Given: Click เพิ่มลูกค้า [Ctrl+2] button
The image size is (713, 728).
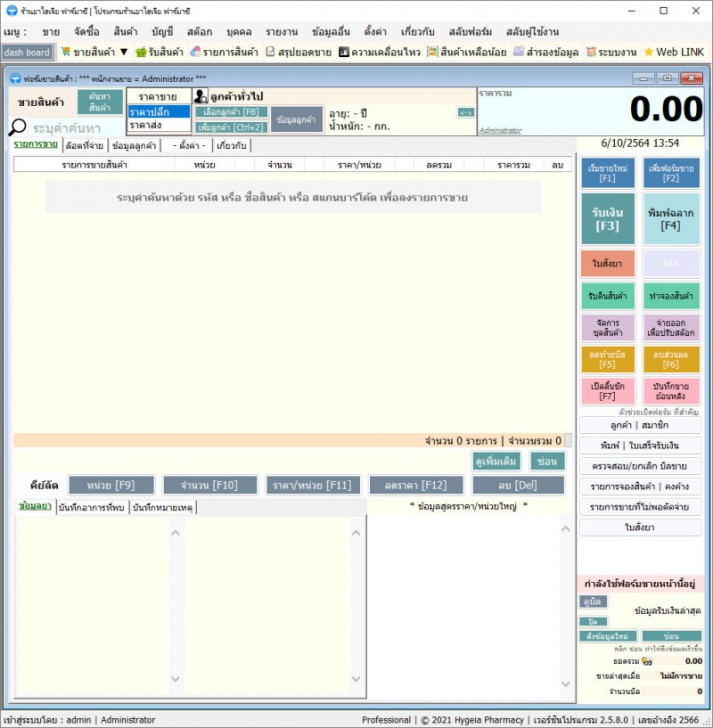Looking at the screenshot, I should coord(231,127).
